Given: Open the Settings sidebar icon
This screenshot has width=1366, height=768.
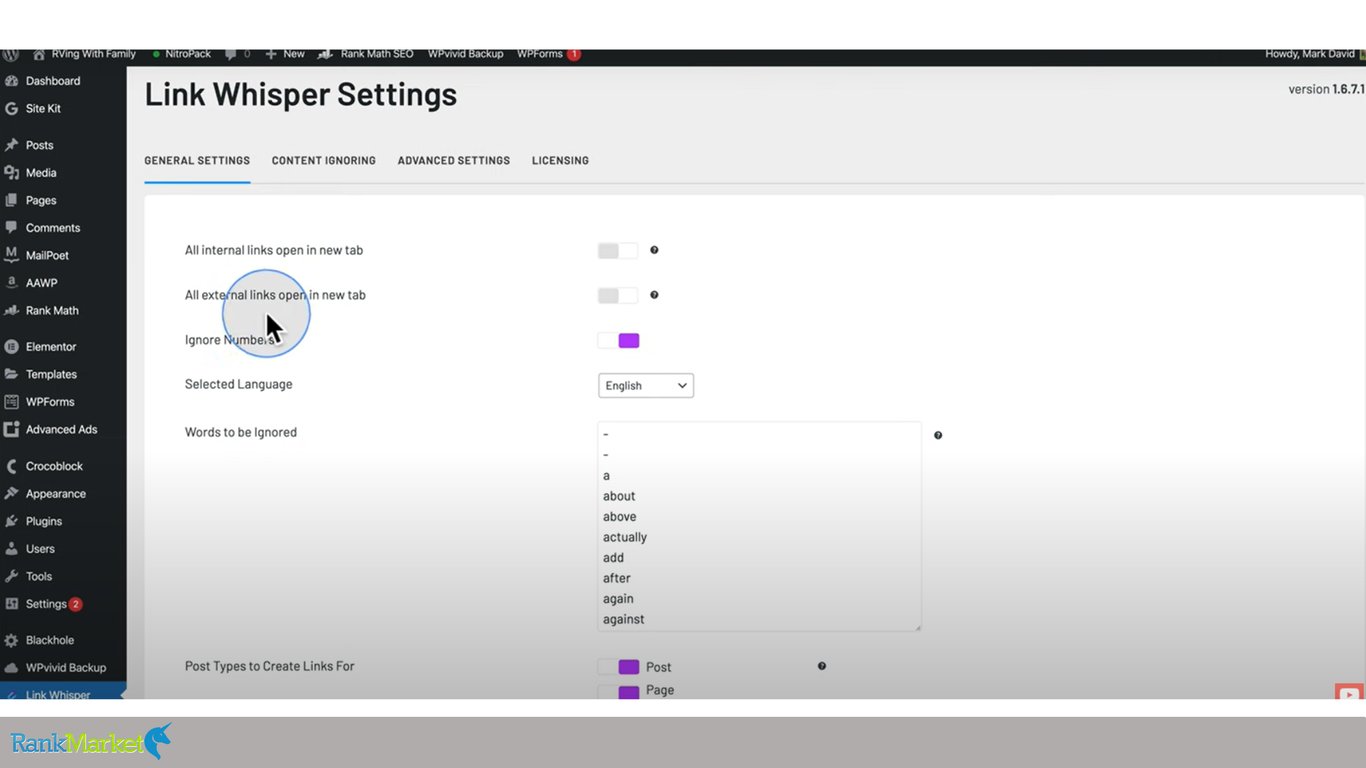Looking at the screenshot, I should tap(11, 604).
